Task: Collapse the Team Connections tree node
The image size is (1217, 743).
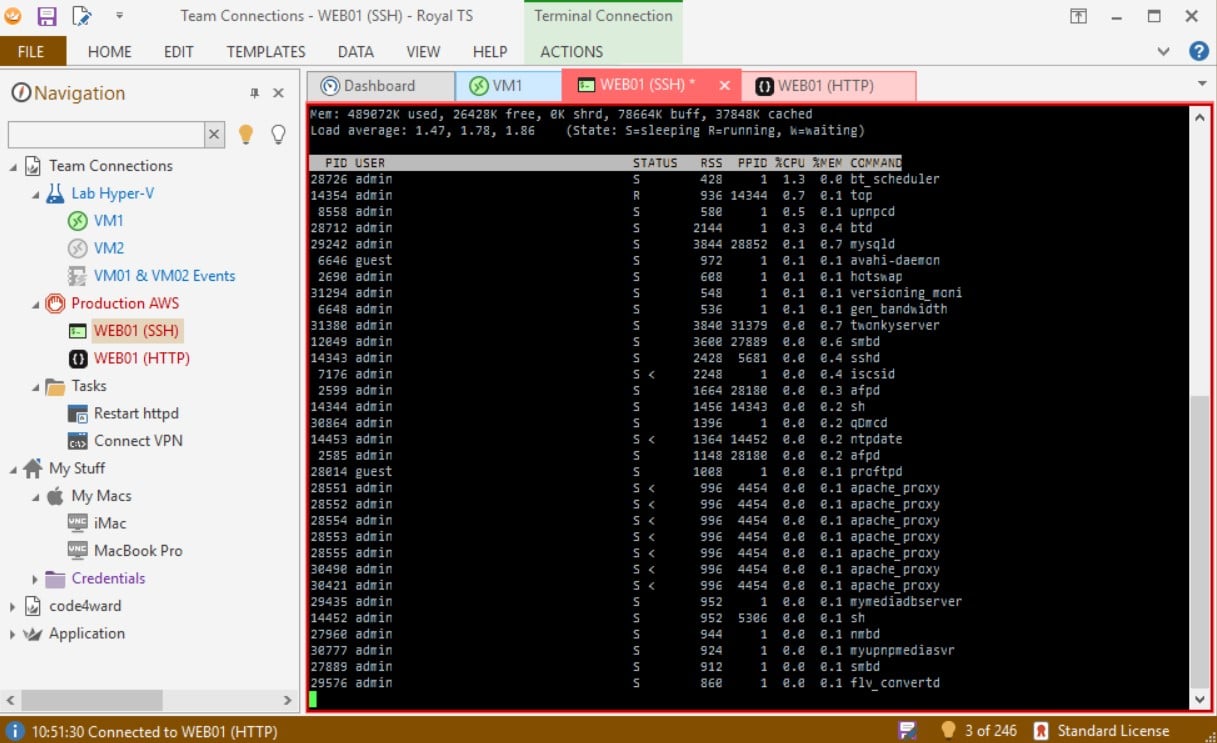Action: (x=13, y=167)
